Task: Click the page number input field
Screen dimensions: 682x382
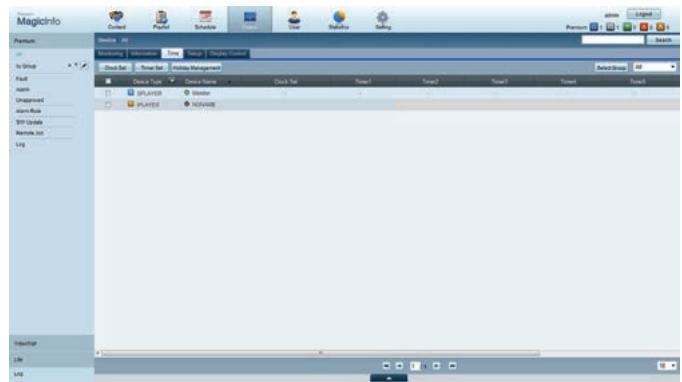Action: point(415,366)
